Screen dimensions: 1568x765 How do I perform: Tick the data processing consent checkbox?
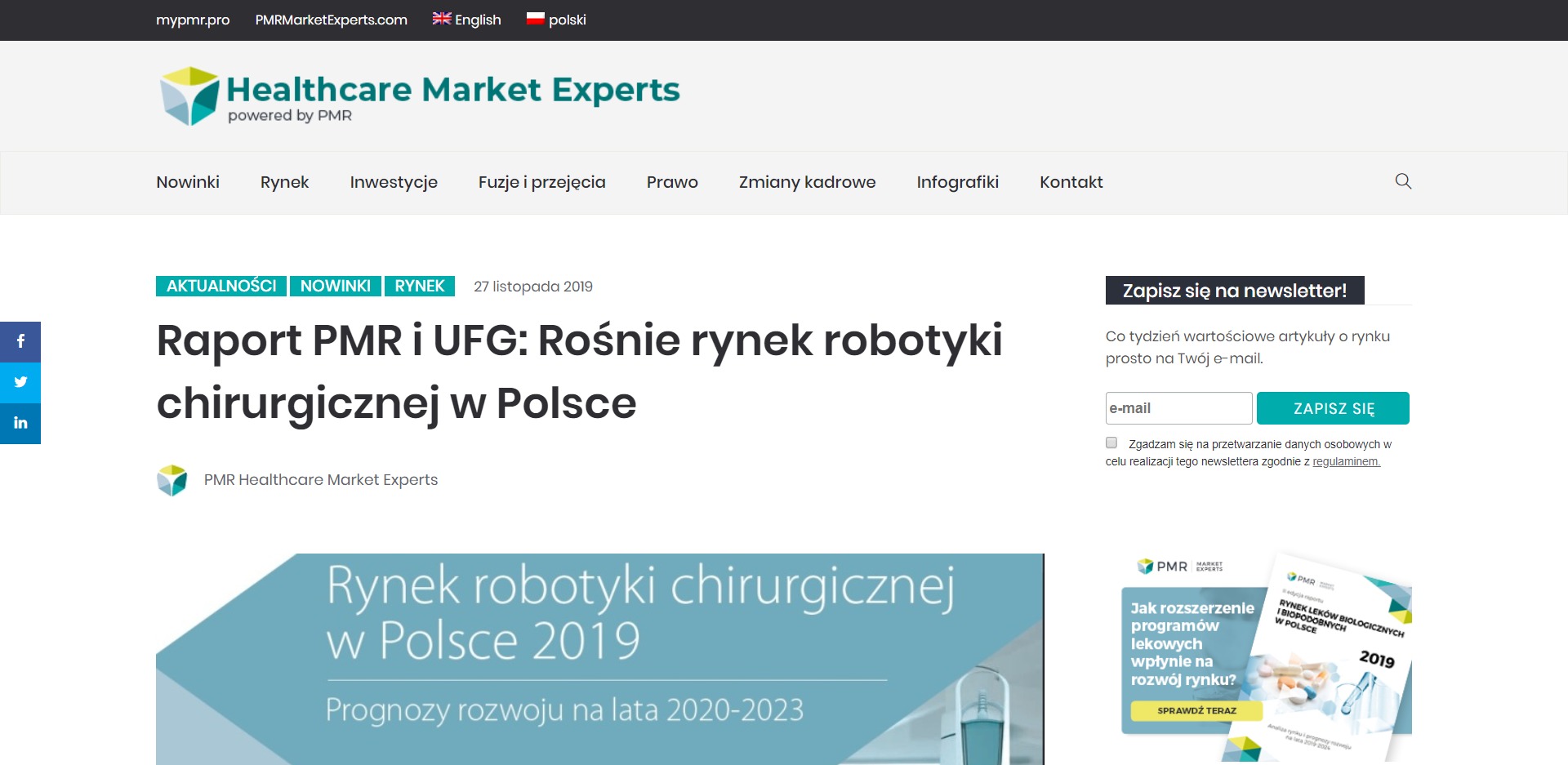pos(1111,443)
